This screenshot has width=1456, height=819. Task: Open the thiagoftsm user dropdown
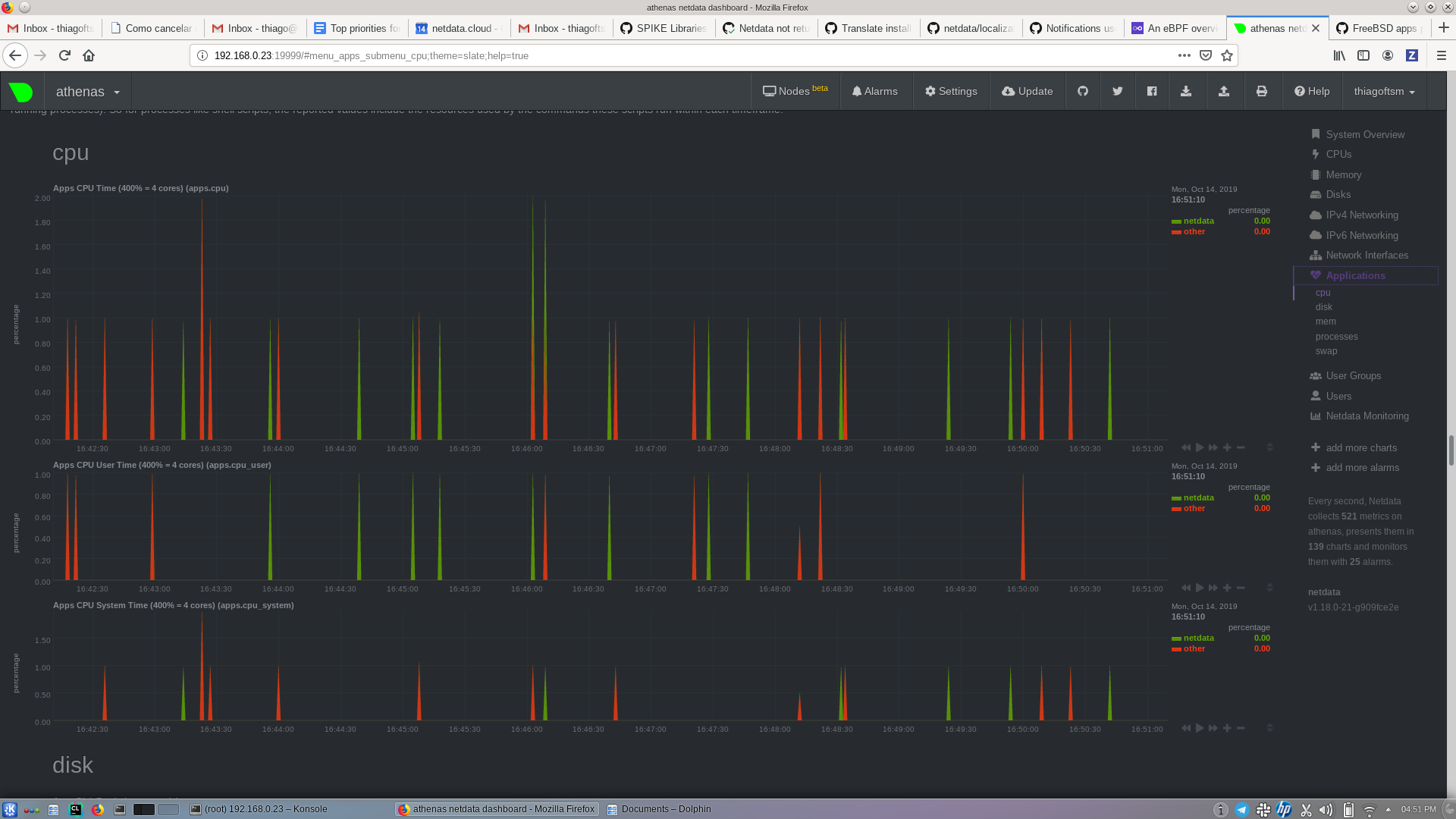[1384, 91]
